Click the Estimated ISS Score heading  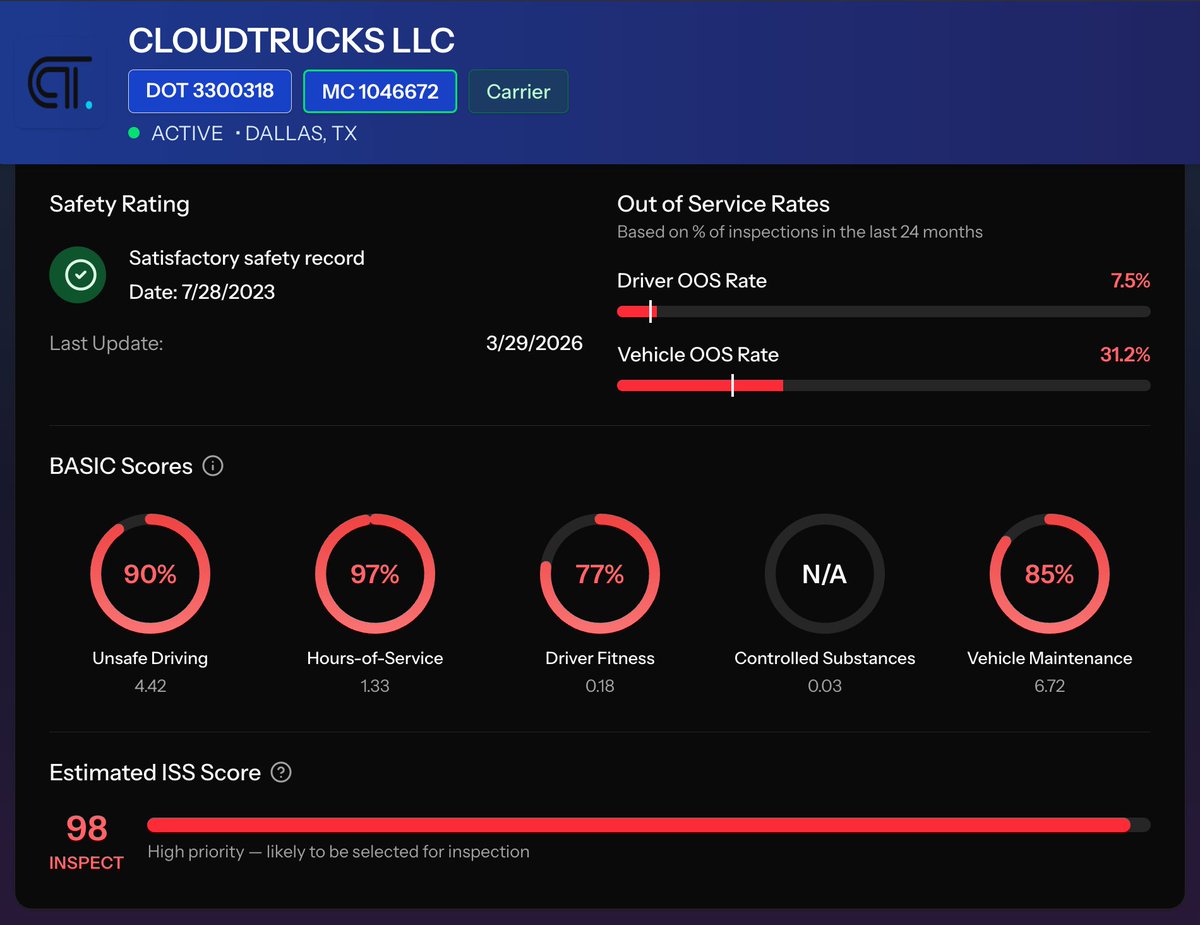[x=155, y=772]
